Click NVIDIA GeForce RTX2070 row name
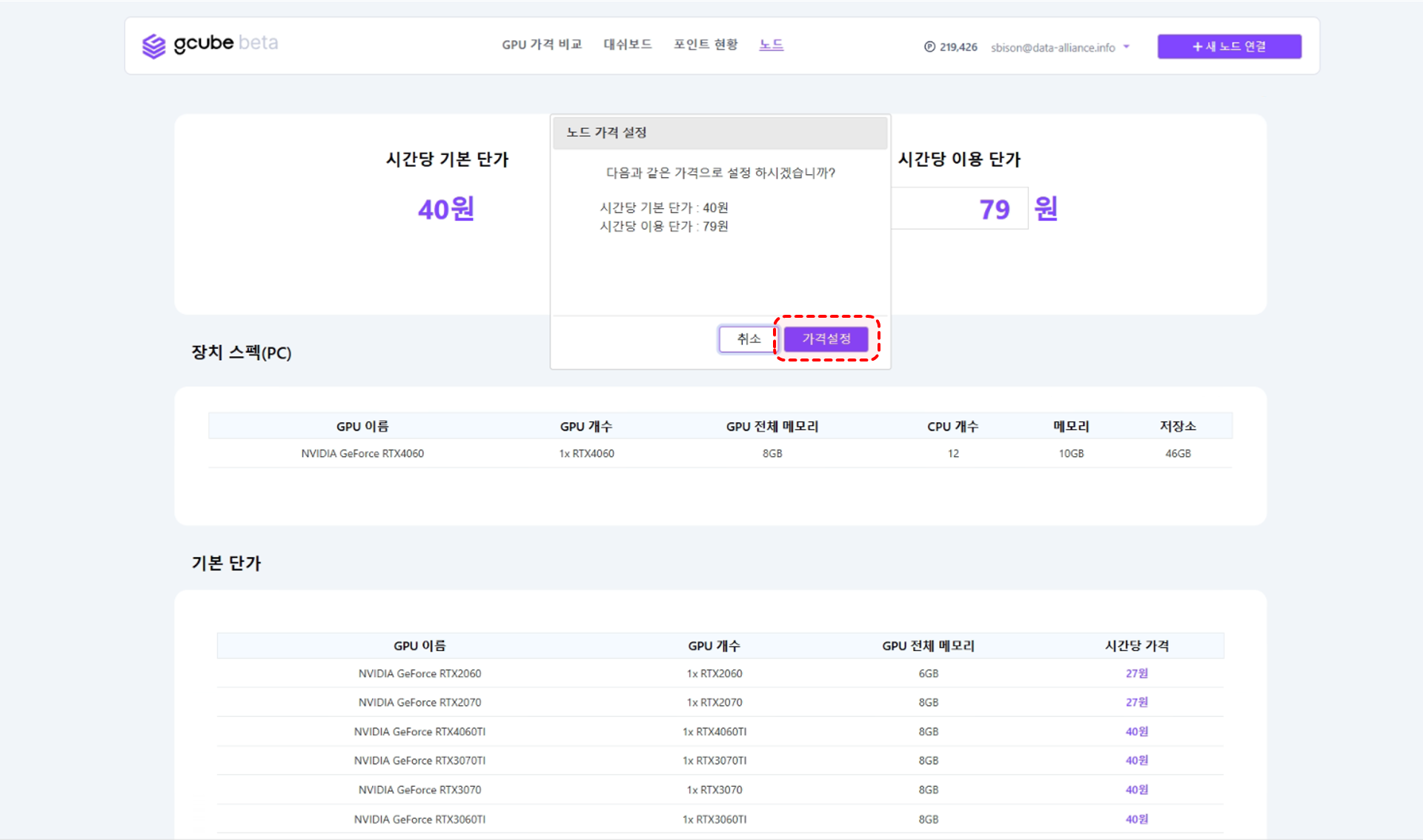The width and height of the screenshot is (1423, 840). coord(419,702)
